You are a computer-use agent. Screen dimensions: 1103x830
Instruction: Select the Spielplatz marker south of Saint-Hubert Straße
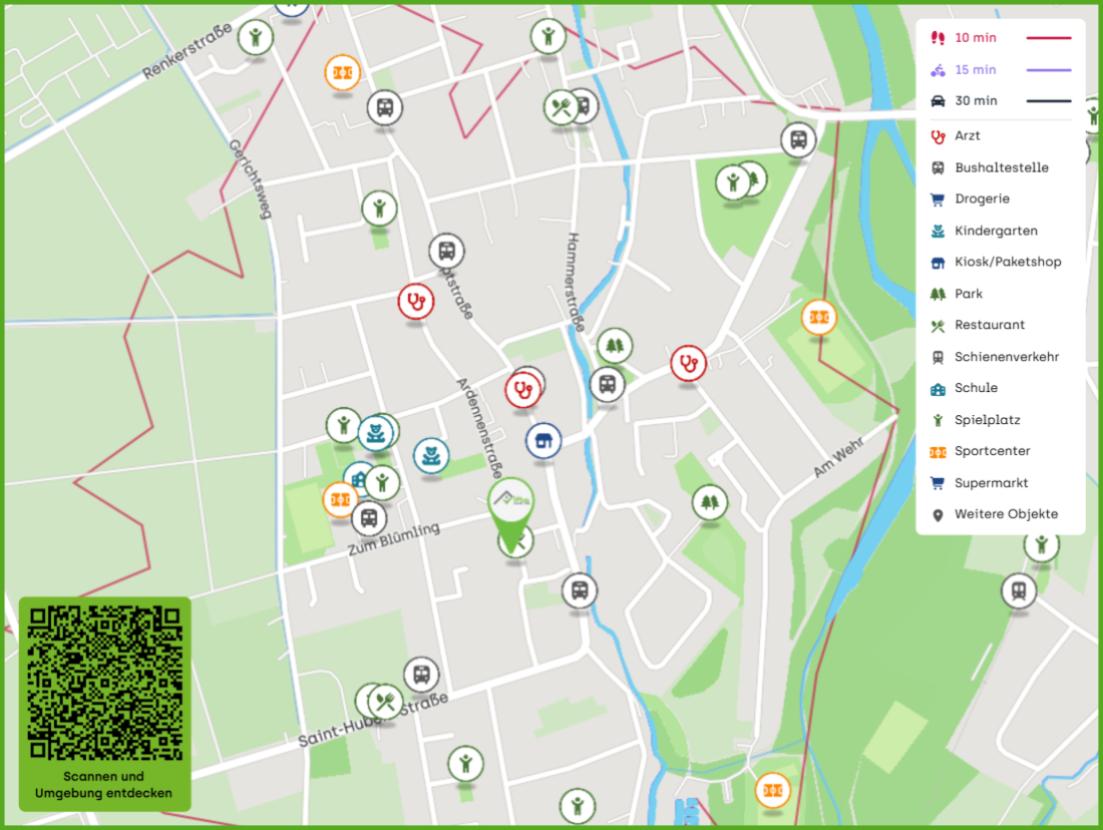466,763
